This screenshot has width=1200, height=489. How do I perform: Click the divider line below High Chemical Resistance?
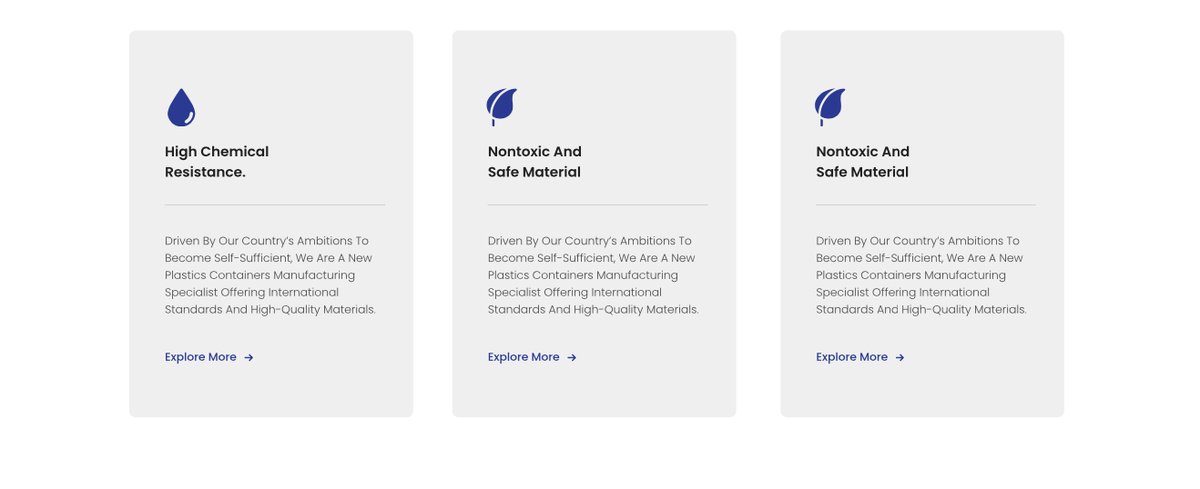(275, 205)
